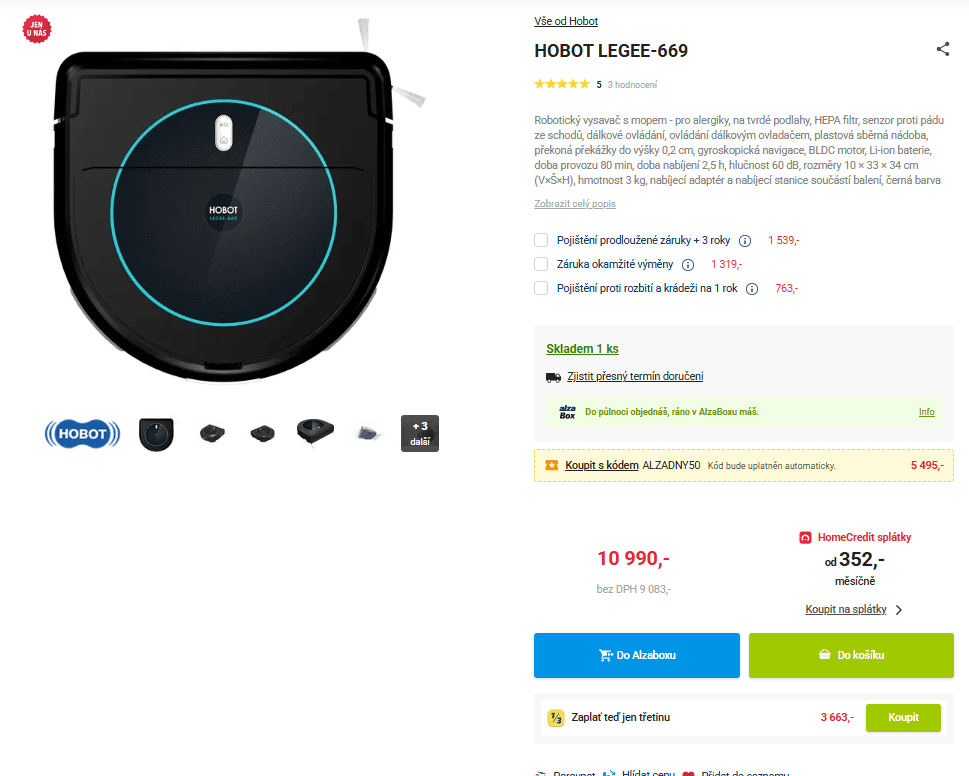Open info icon for rozbití a krádeži insurance
The height and width of the screenshot is (776, 969).
752,289
